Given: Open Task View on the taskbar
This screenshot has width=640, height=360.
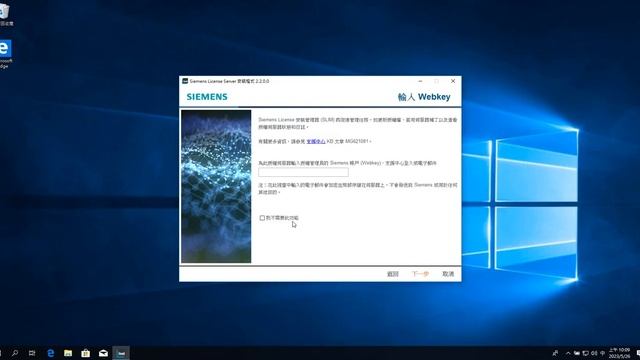Looking at the screenshot, I should coord(32,353).
